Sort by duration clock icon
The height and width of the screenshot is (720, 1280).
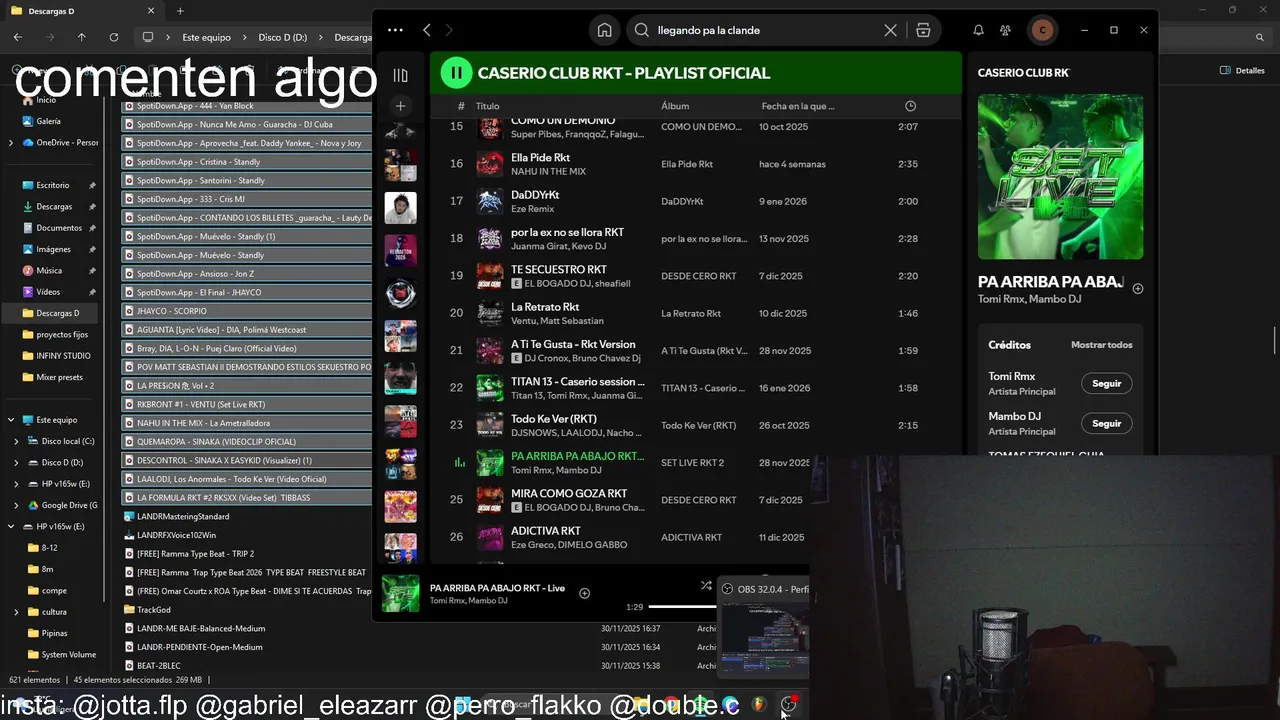[910, 106]
